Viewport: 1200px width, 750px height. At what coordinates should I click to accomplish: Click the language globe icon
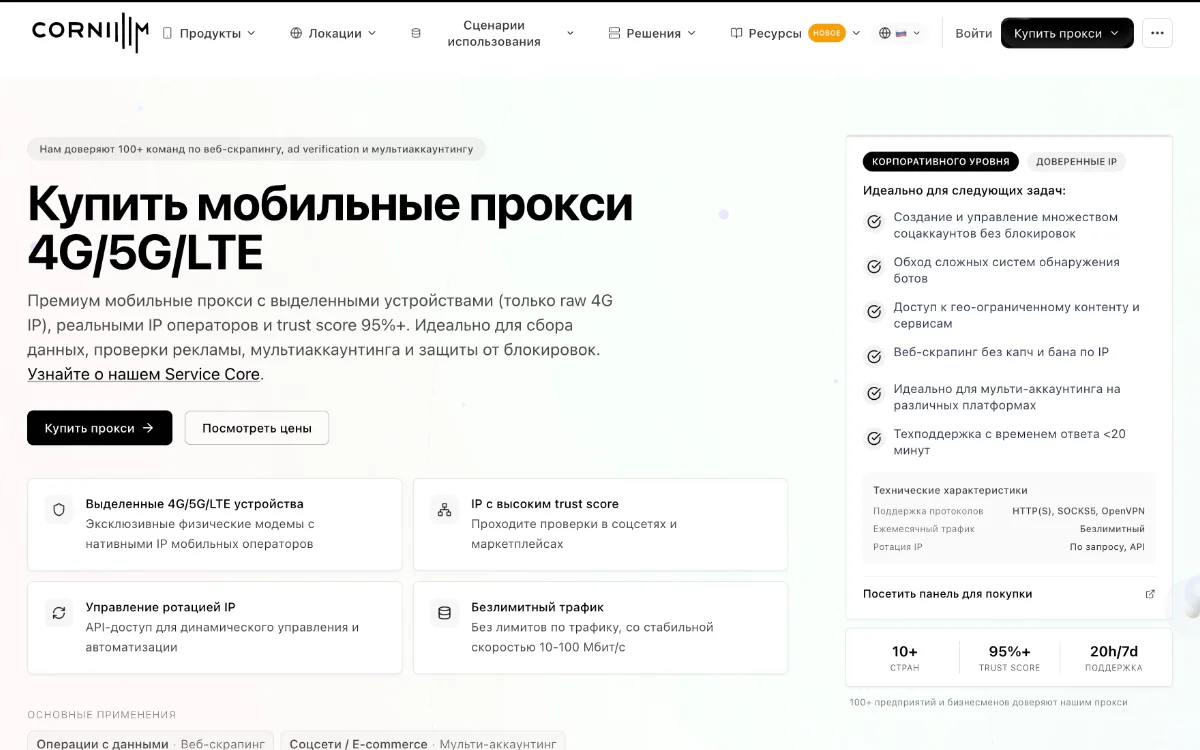[884, 33]
